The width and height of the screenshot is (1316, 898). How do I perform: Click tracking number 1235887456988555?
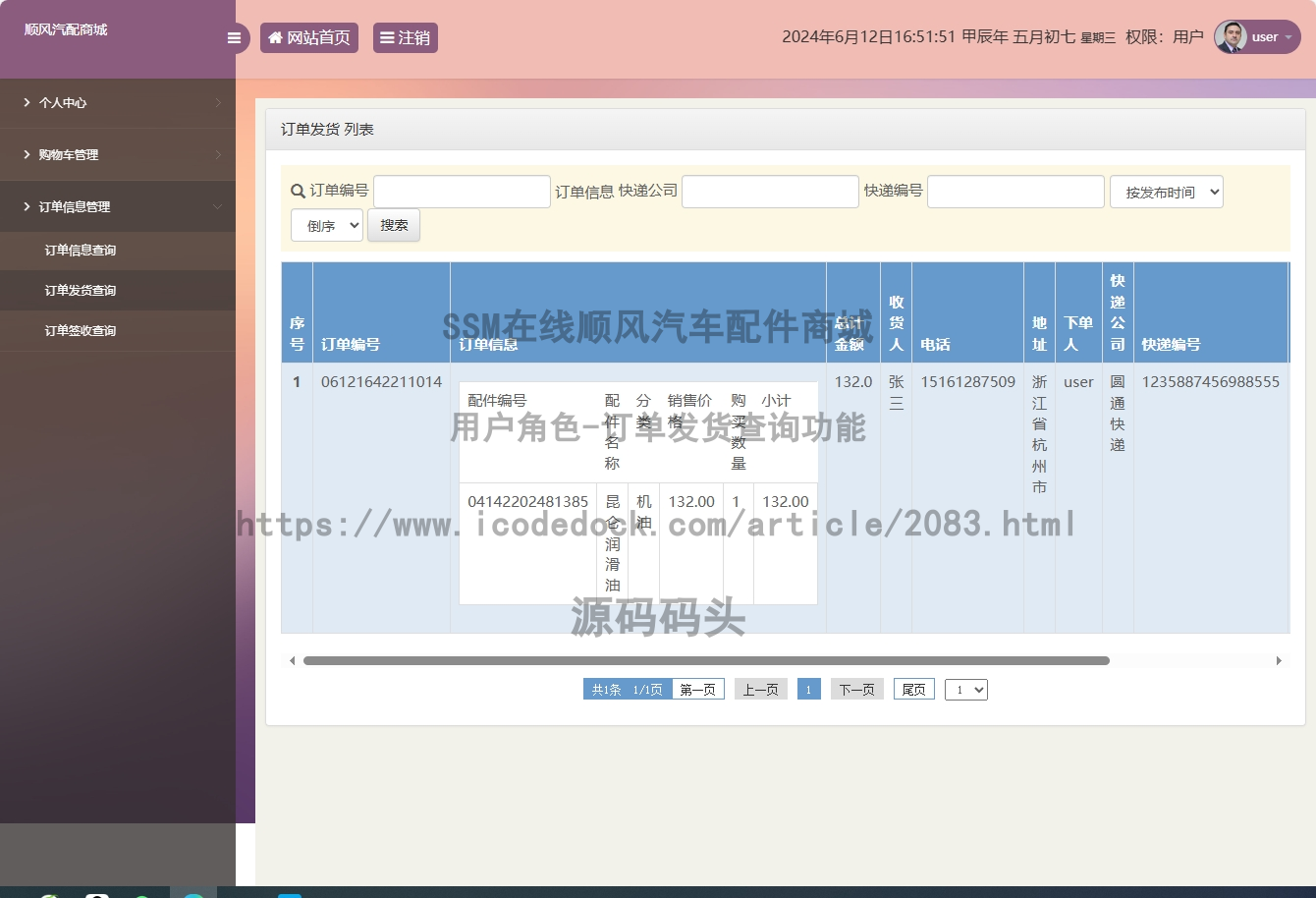point(1210,381)
